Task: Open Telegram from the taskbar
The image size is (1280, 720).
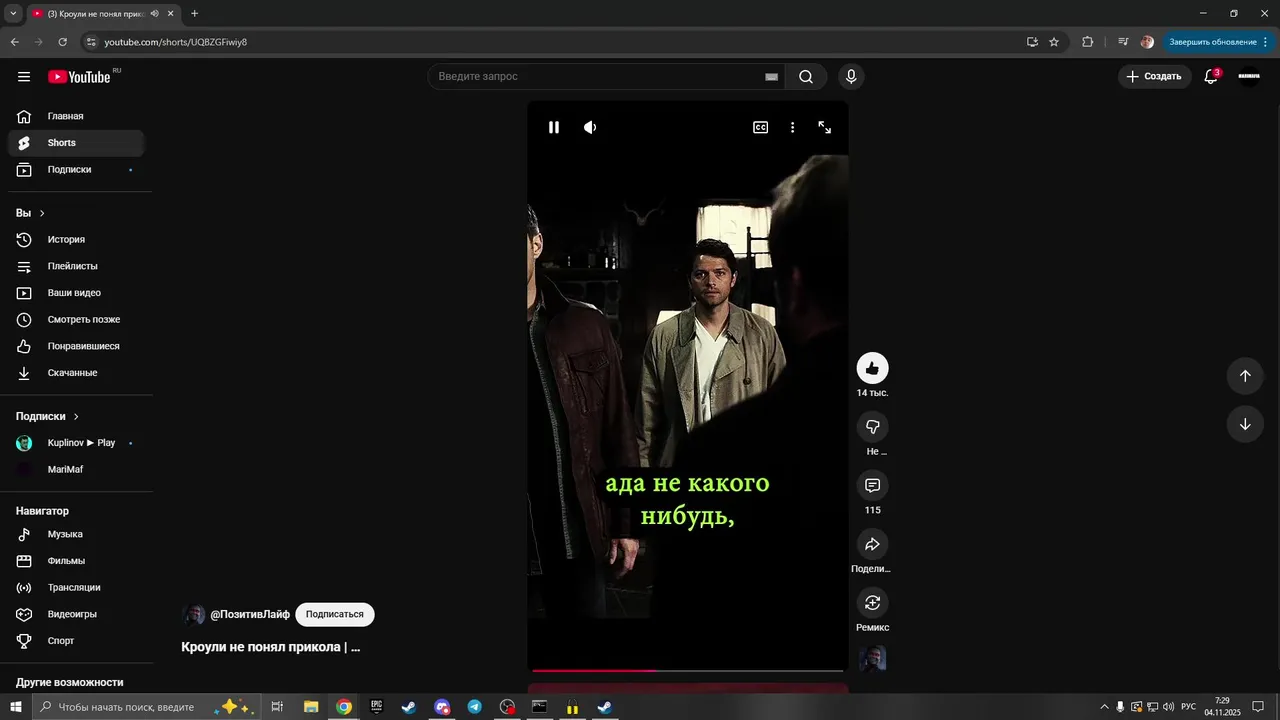Action: (475, 707)
